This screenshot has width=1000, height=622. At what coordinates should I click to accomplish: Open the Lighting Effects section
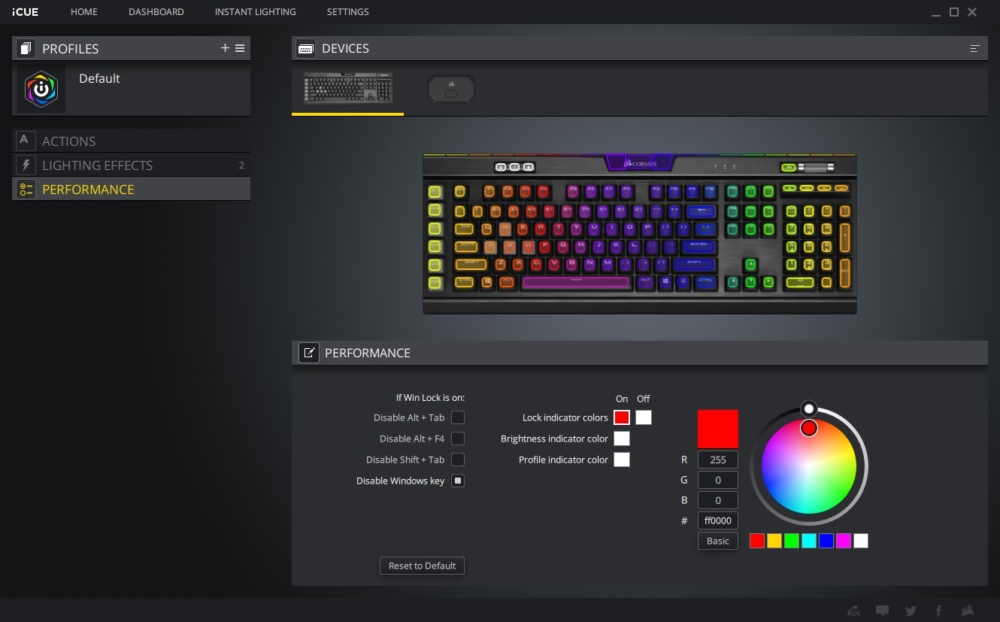pyautogui.click(x=131, y=165)
